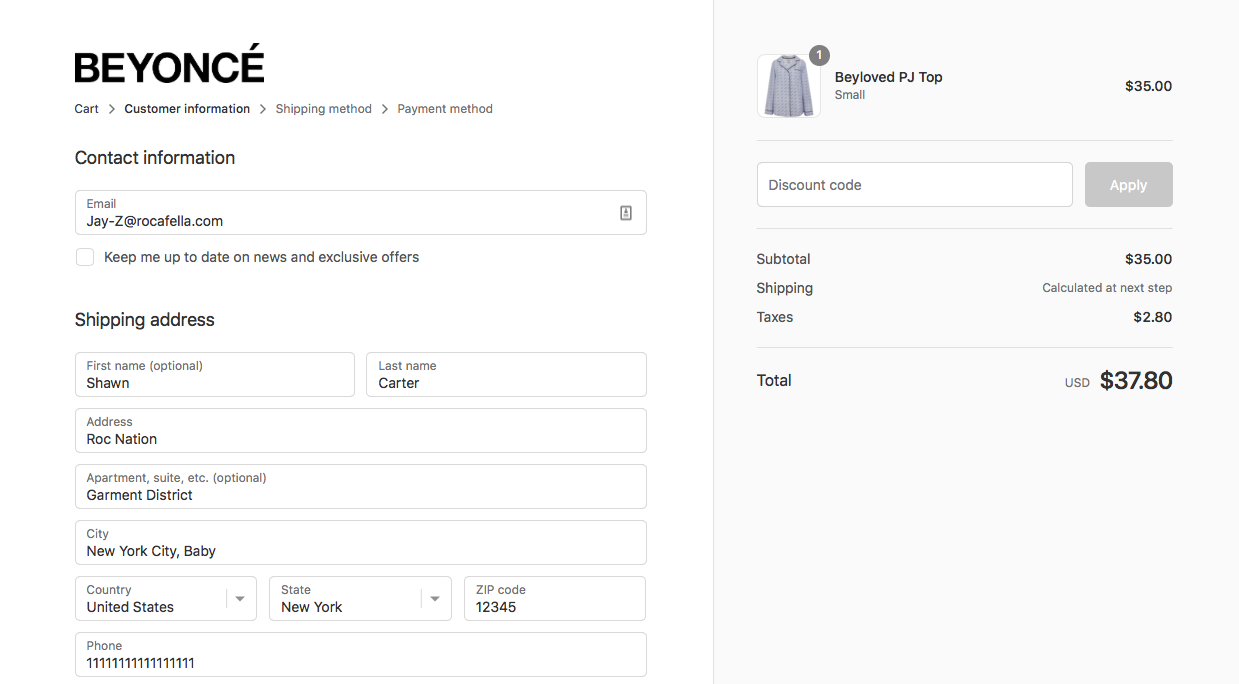
Task: Open the Country dropdown
Action: (166, 599)
